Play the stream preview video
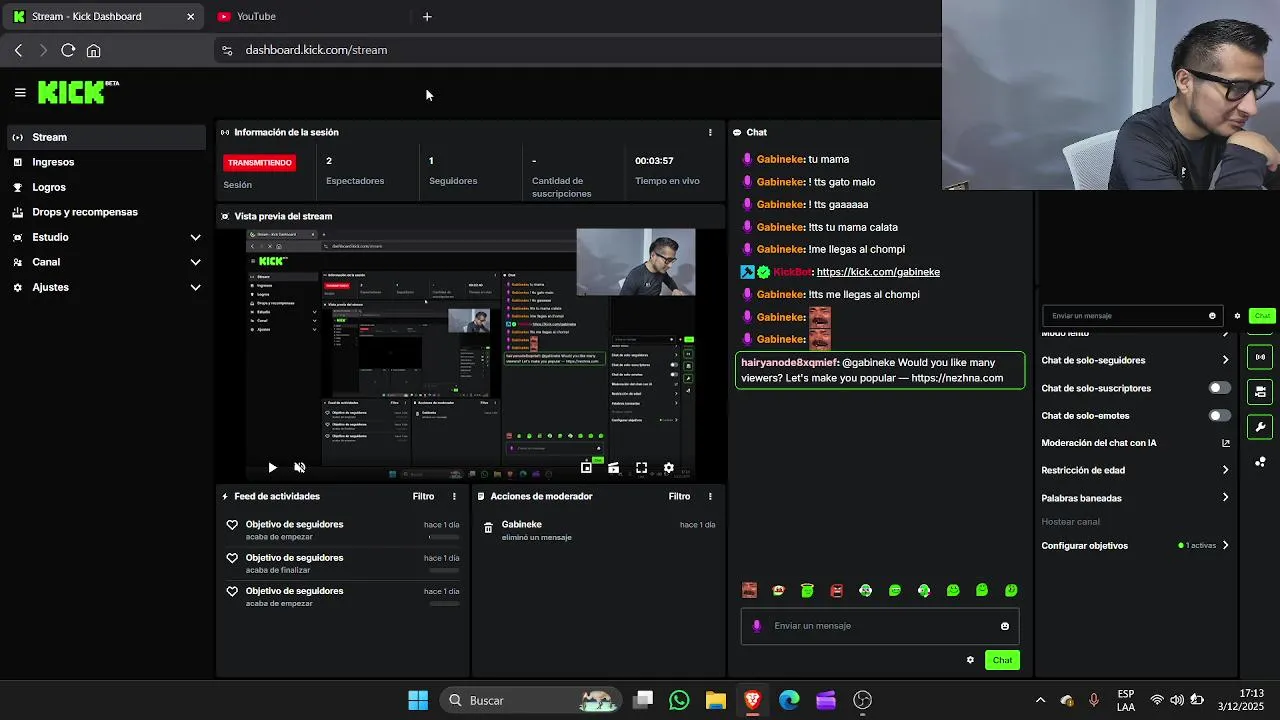 click(272, 467)
